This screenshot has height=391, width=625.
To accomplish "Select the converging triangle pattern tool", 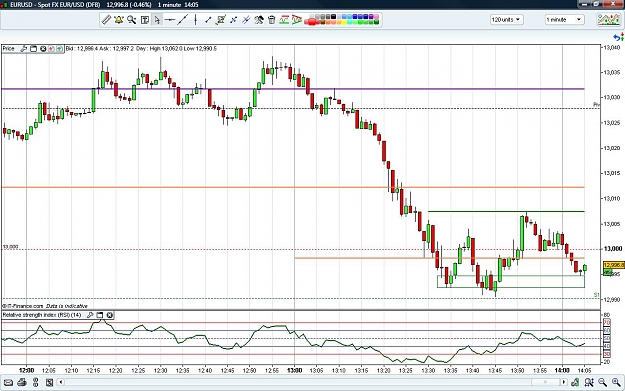I will coord(296,20).
